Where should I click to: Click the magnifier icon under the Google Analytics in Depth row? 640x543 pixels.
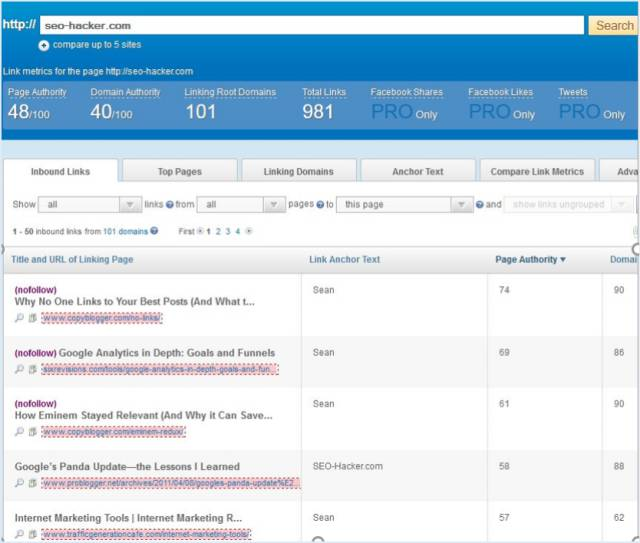(x=19, y=369)
